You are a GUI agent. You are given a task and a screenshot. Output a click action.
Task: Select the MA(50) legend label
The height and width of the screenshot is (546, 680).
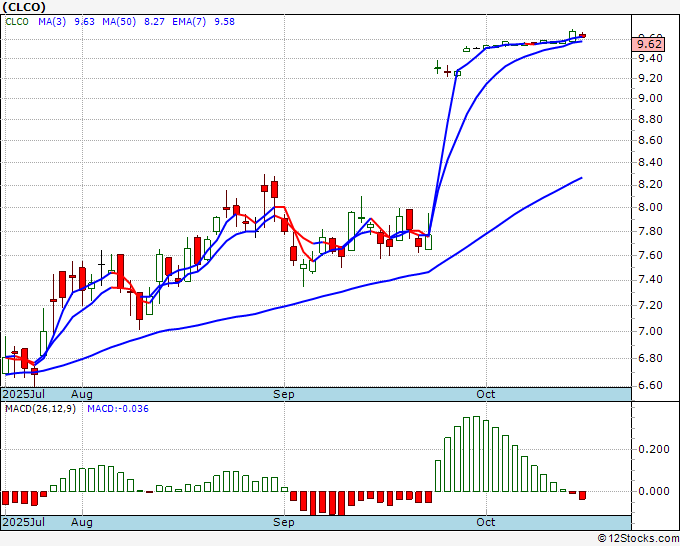119,22
